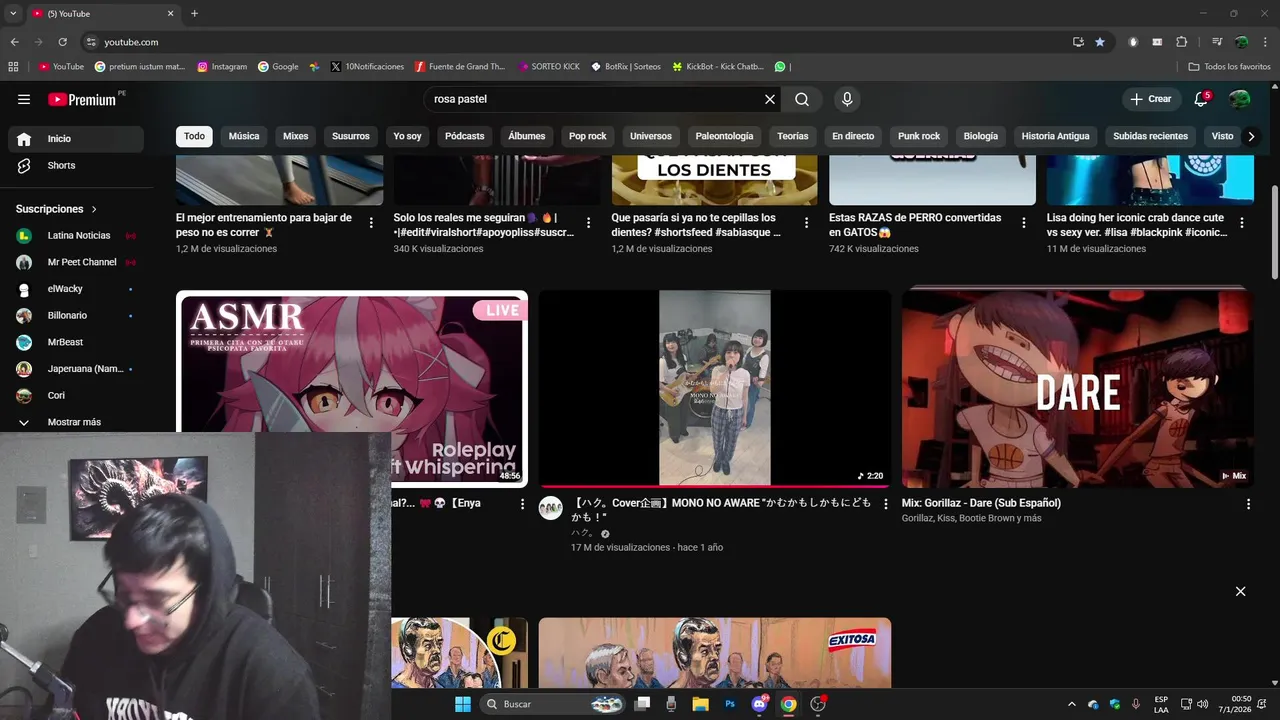Select the Mixes filter chip
The image size is (1280, 720).
pos(296,136)
